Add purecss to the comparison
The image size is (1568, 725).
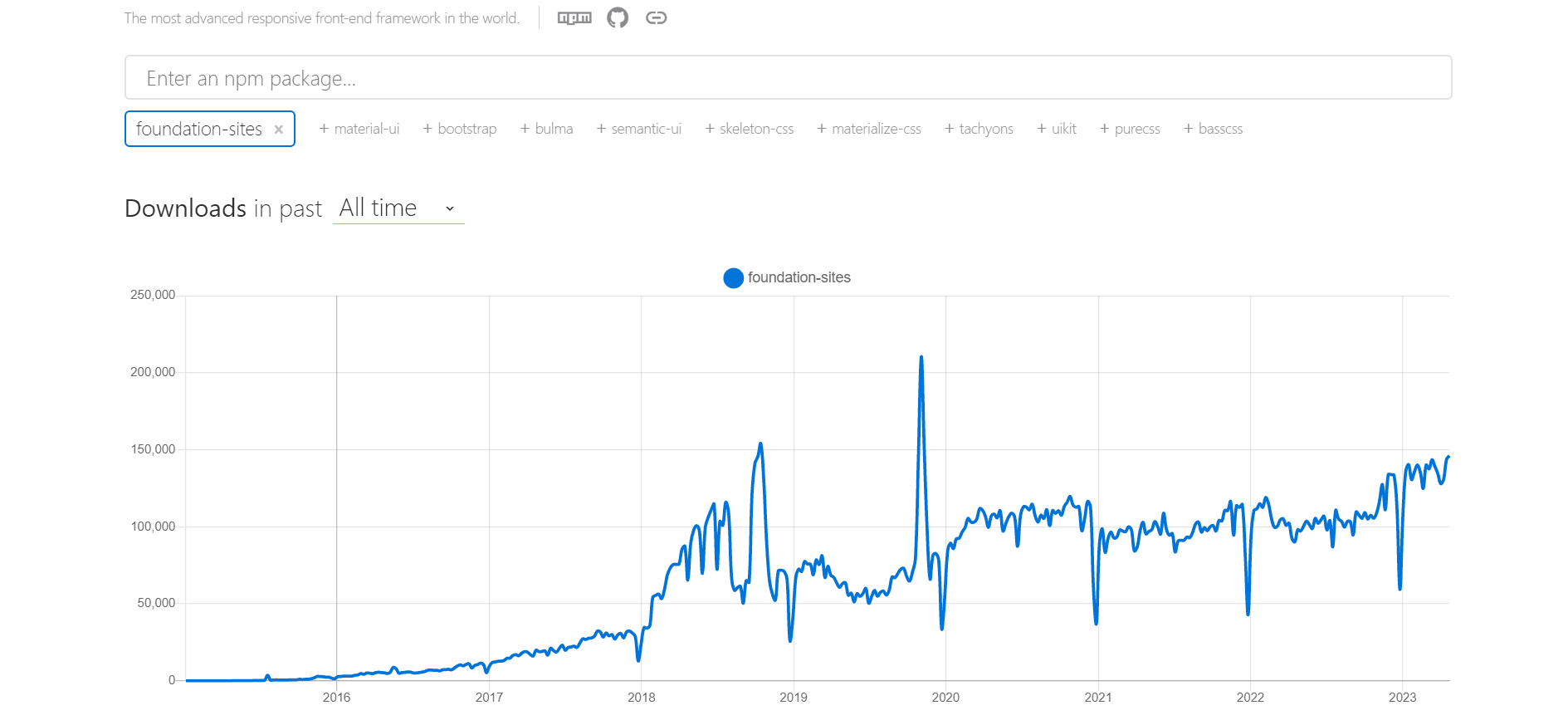(1130, 129)
